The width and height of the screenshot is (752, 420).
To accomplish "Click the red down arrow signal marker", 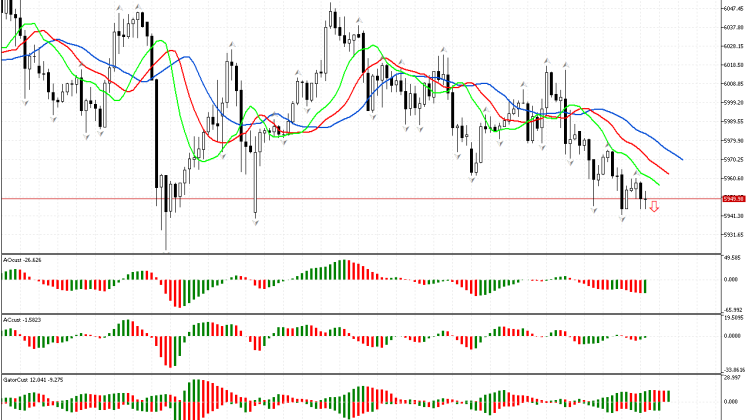I will (x=654, y=207).
